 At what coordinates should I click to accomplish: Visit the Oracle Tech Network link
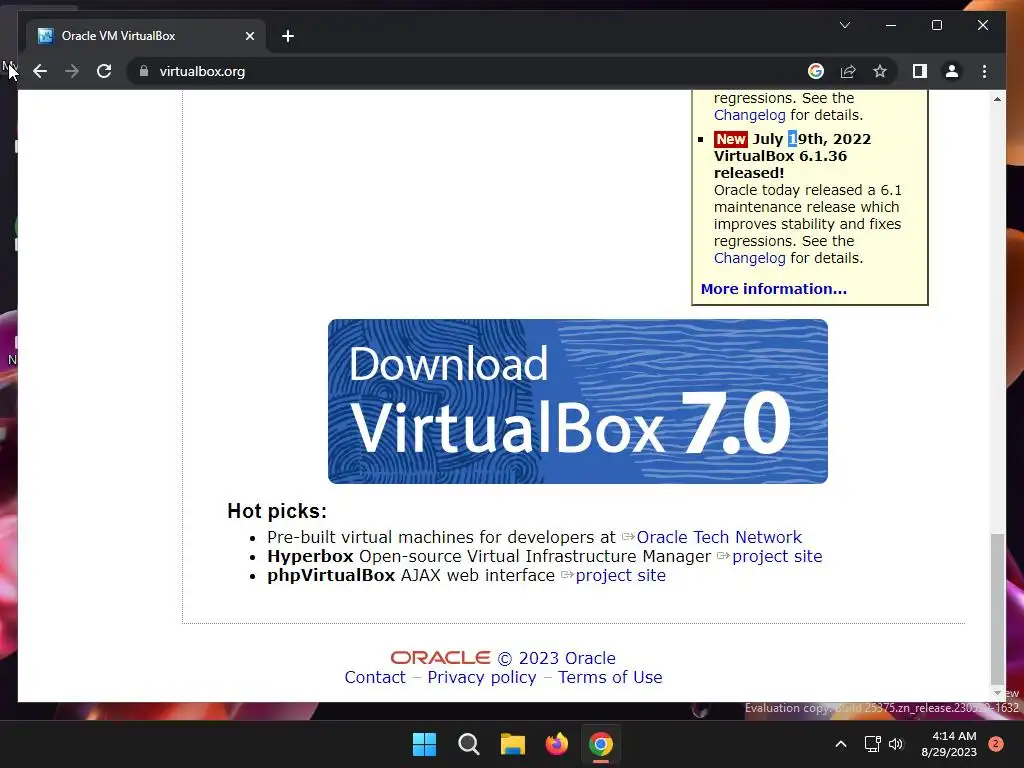(718, 537)
